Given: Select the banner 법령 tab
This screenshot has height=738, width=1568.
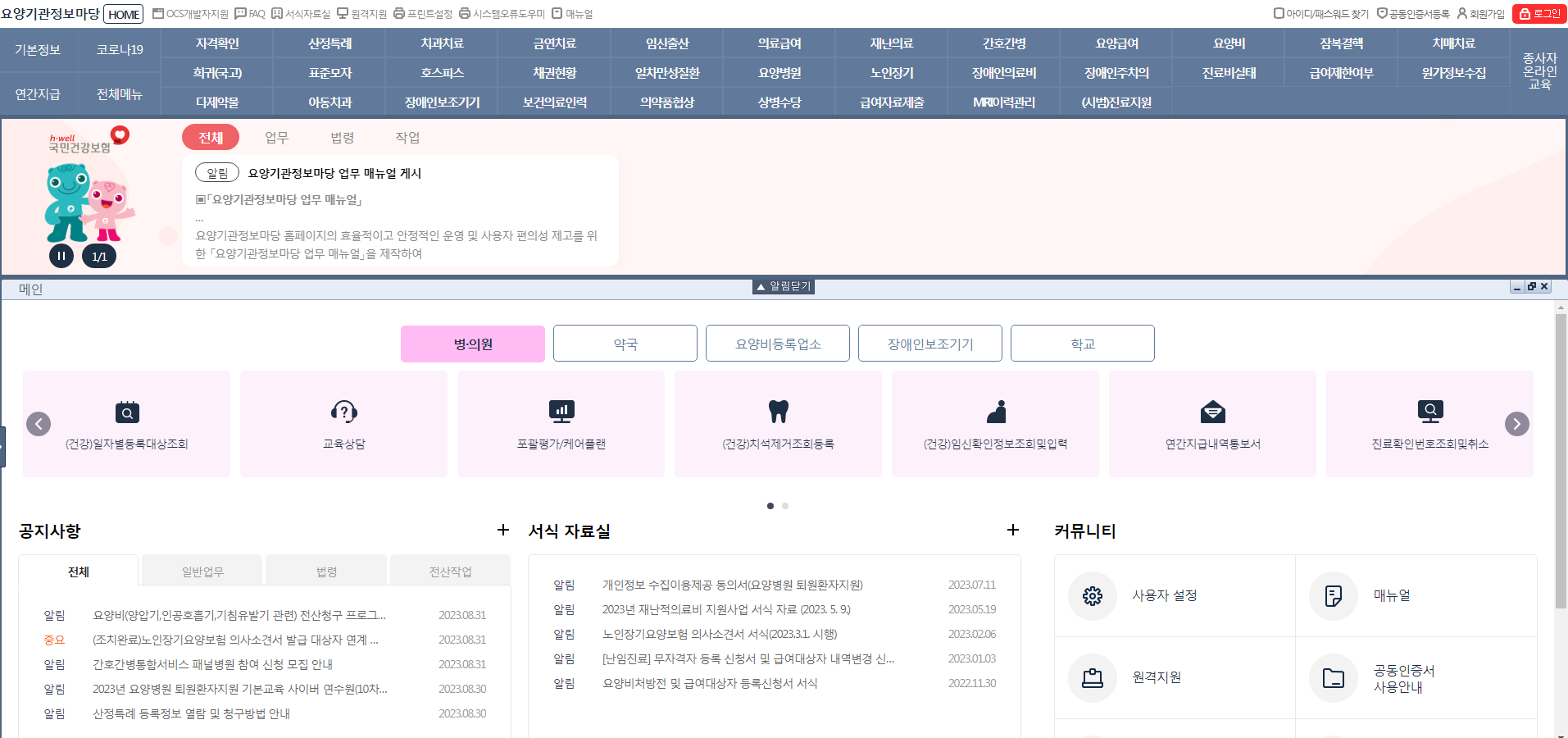Looking at the screenshot, I should 343,138.
